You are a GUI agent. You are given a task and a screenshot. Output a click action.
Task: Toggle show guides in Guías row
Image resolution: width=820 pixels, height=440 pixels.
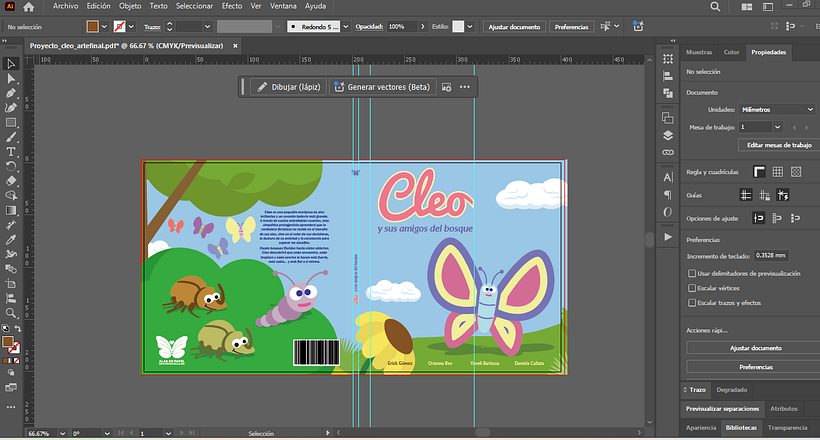click(x=746, y=195)
